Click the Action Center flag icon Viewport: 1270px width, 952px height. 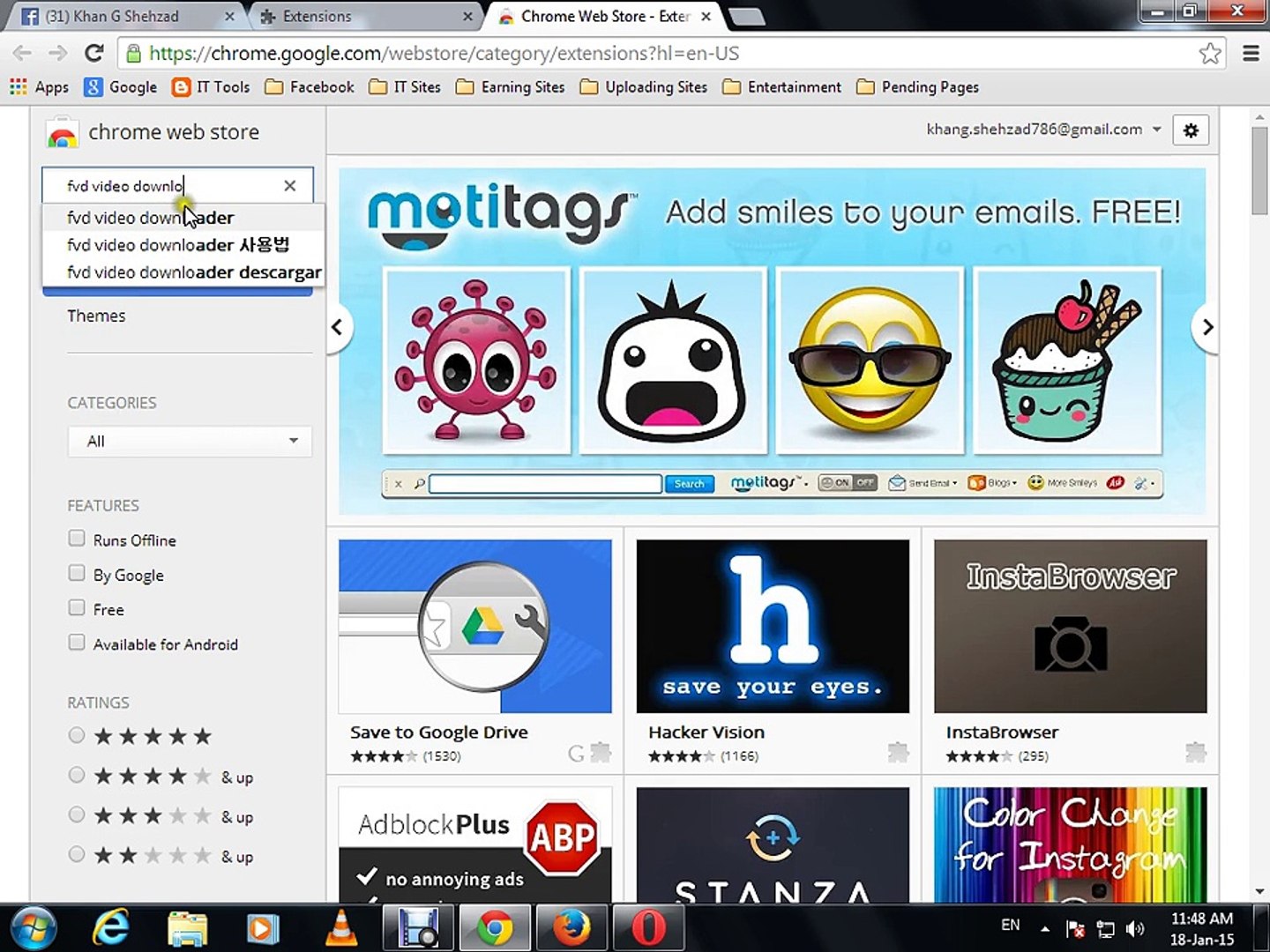(x=1076, y=928)
